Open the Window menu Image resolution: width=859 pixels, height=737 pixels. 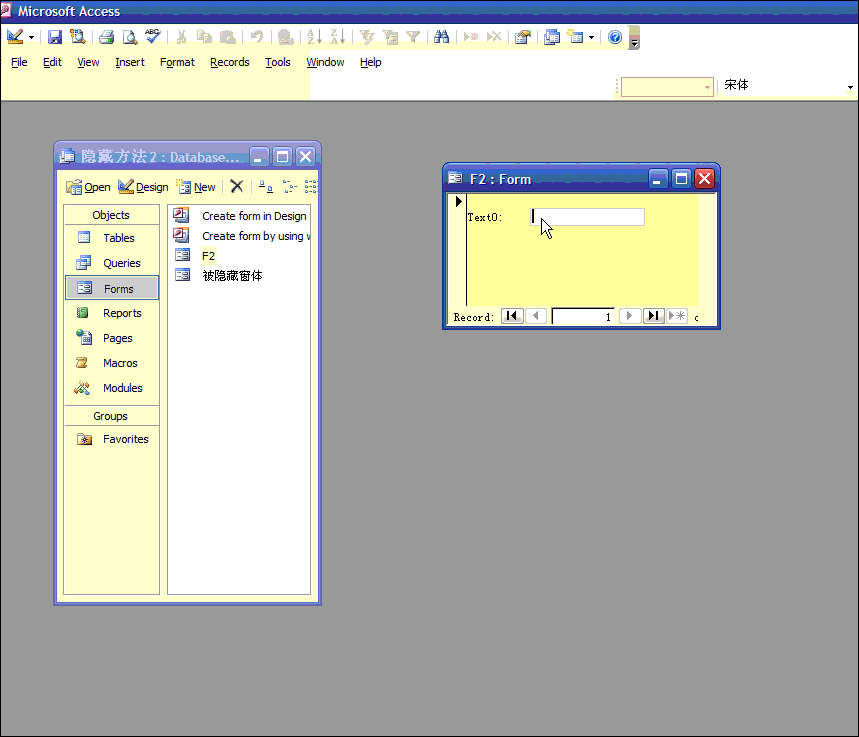tap(325, 62)
